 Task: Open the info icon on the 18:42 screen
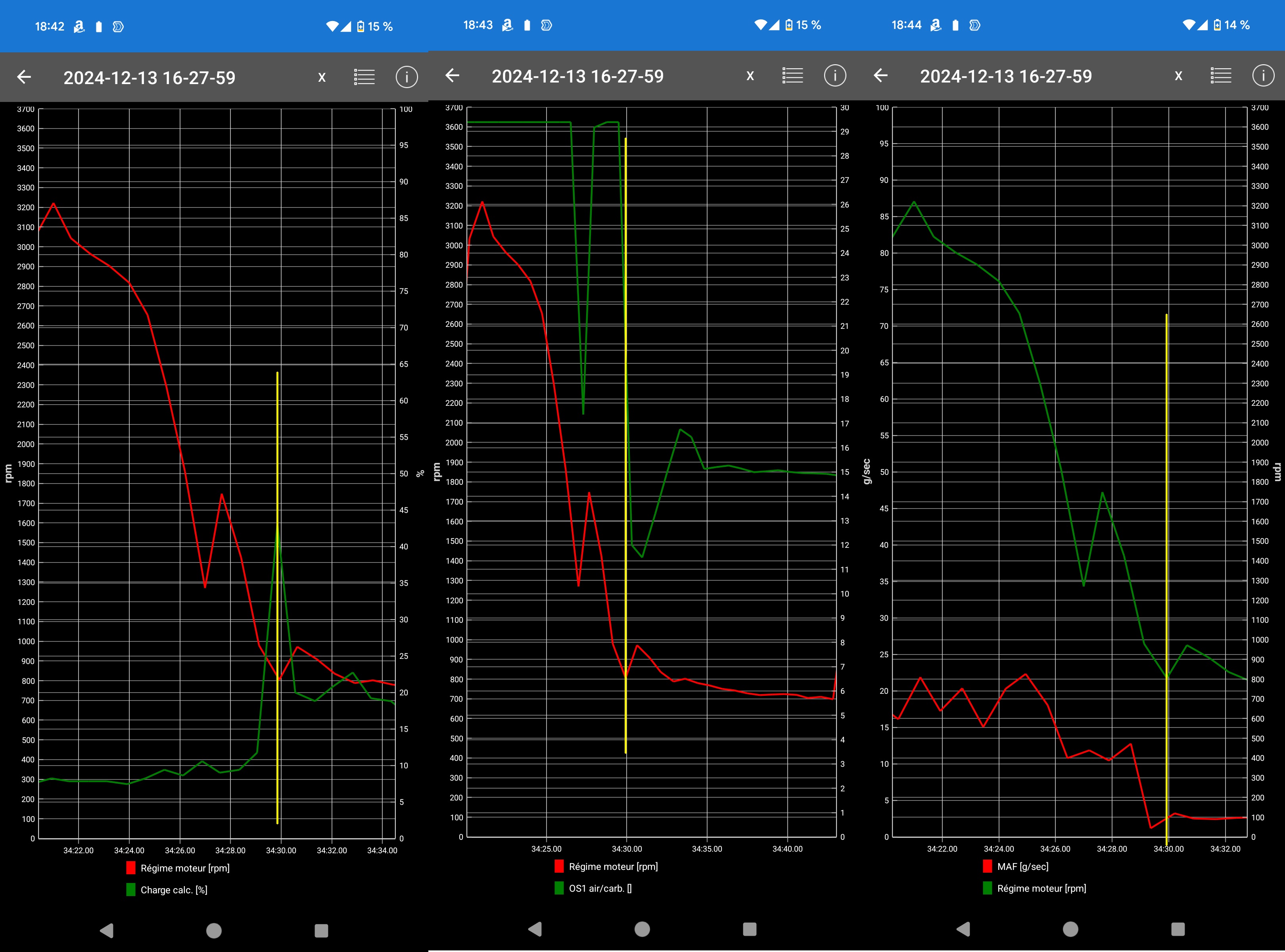(x=407, y=77)
